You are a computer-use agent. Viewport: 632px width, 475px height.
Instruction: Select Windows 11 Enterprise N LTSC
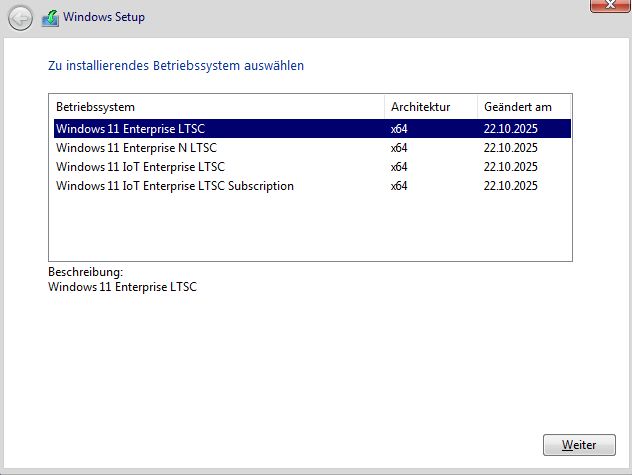click(x=312, y=148)
